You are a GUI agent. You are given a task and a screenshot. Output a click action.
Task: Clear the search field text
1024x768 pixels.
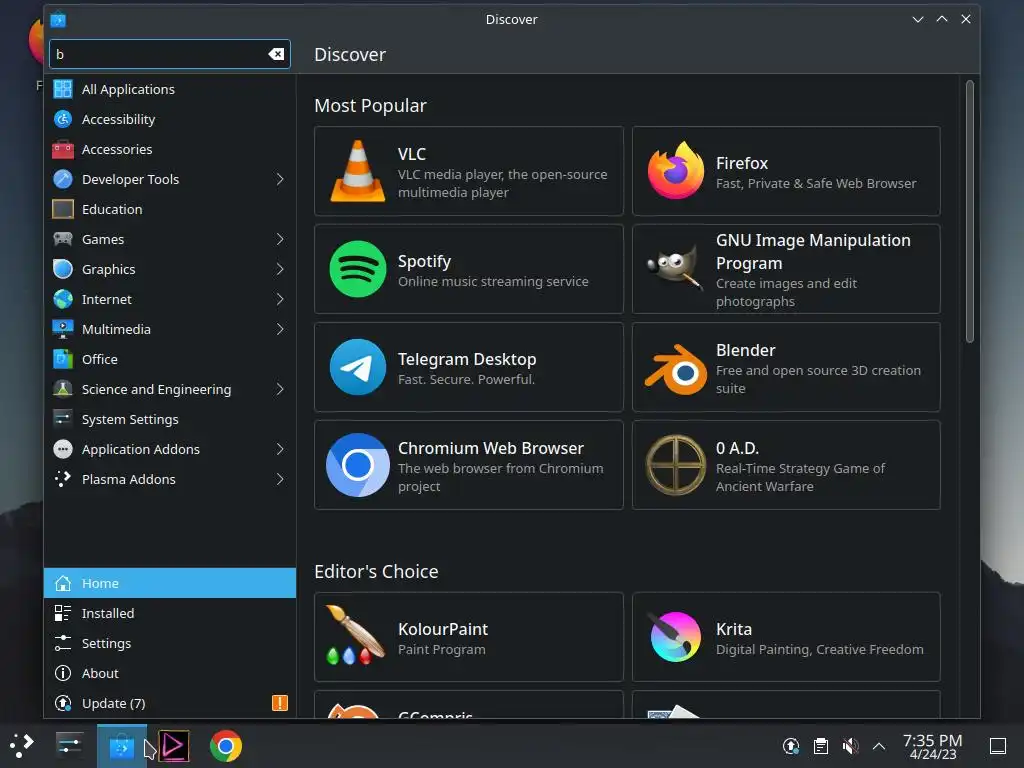point(276,54)
